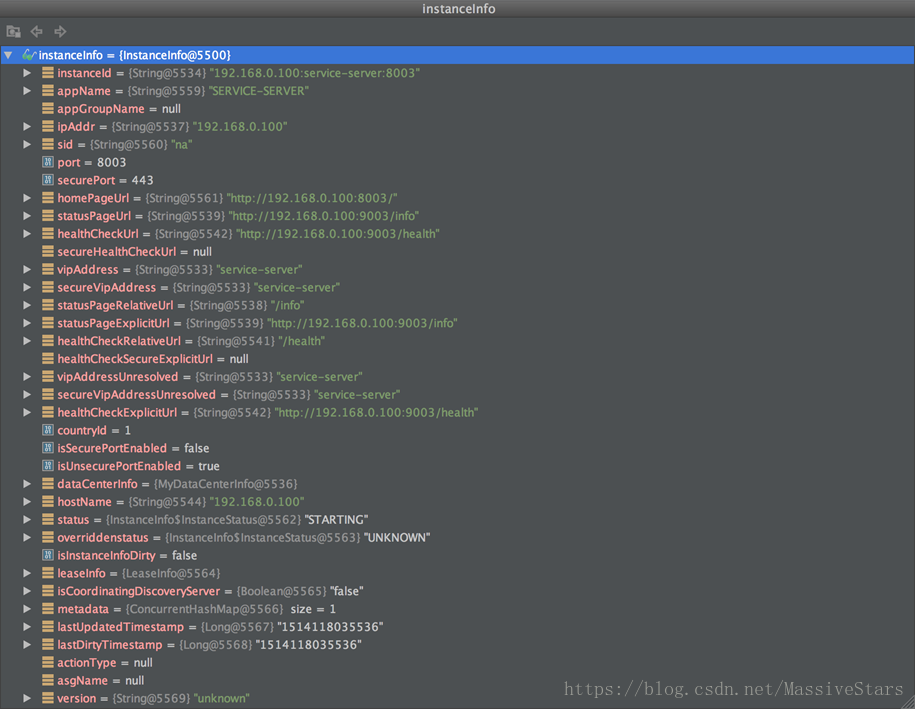Expand the homePageUrl node arrow
This screenshot has height=709, width=915.
[x=27, y=198]
